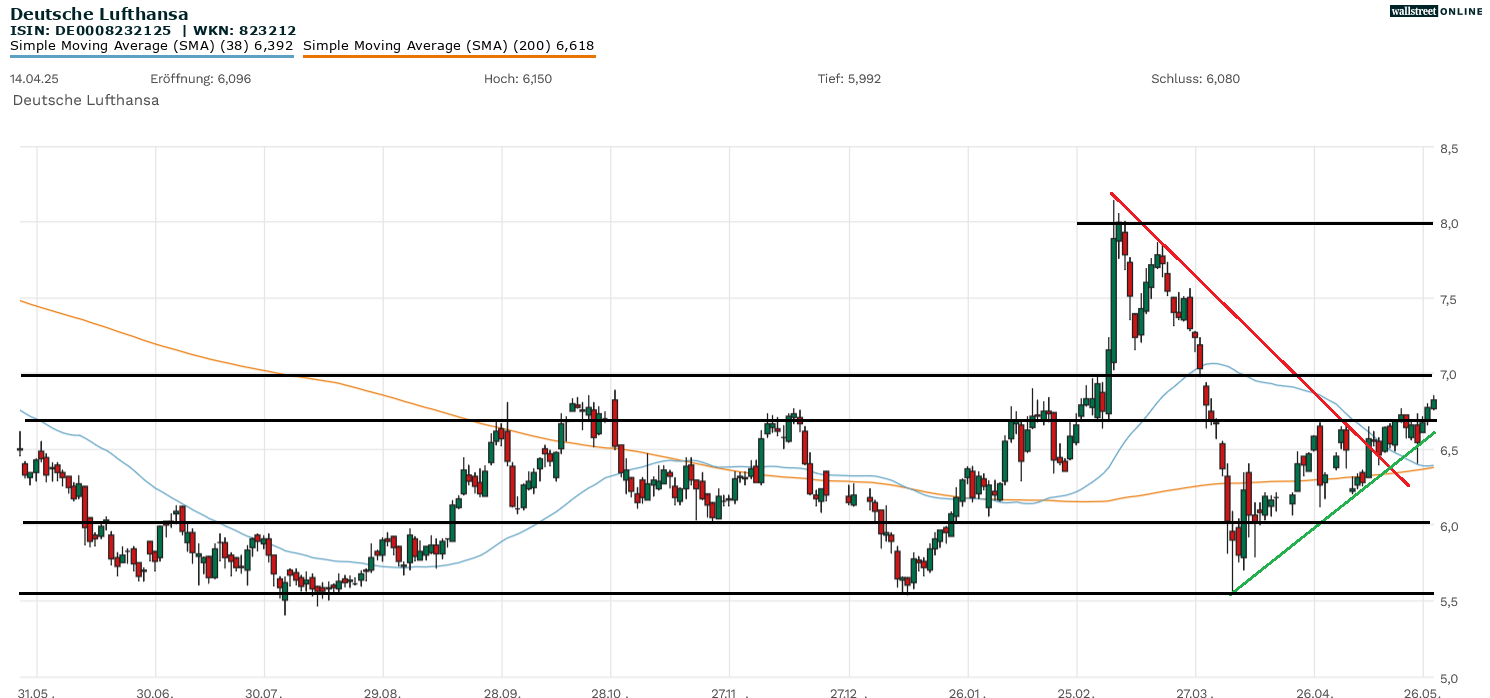Click the red descending trendline

1260,339
